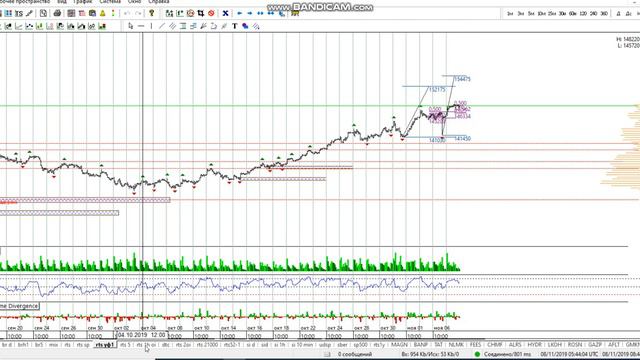Switch to the HYDR tab
The width and height of the screenshot is (640, 360).
click(535, 345)
